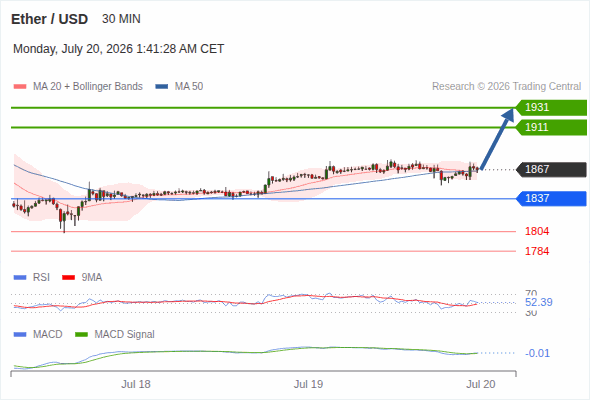The width and height of the screenshot is (590, 400).
Task: Select the Jul 18 date axis label
Action: point(136,384)
